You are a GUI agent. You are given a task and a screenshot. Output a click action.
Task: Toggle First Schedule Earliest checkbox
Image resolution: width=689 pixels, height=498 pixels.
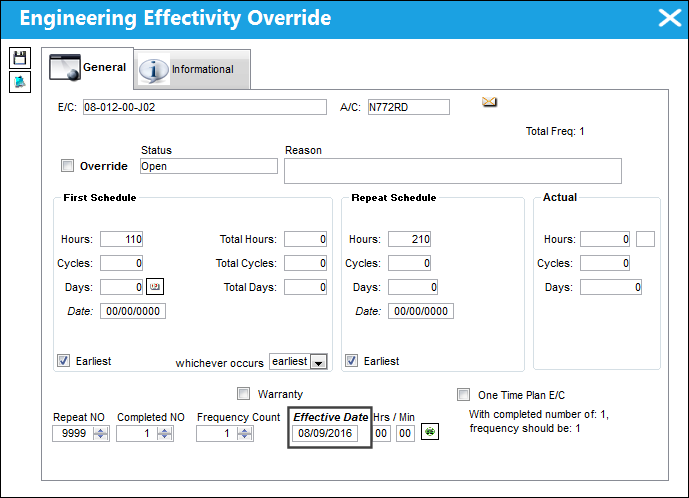(x=63, y=361)
